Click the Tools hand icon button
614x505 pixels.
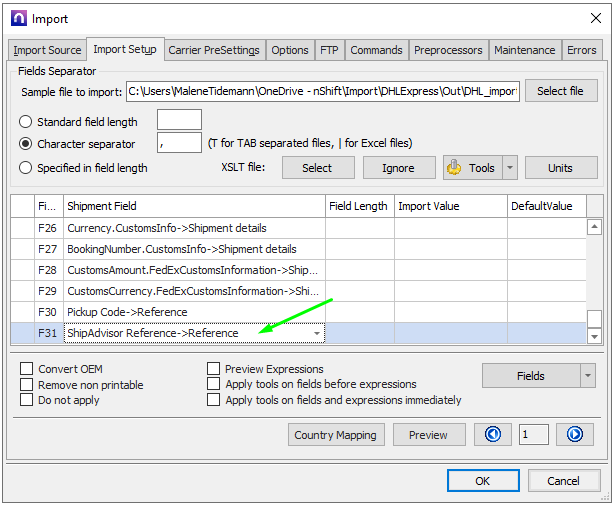tap(471, 168)
